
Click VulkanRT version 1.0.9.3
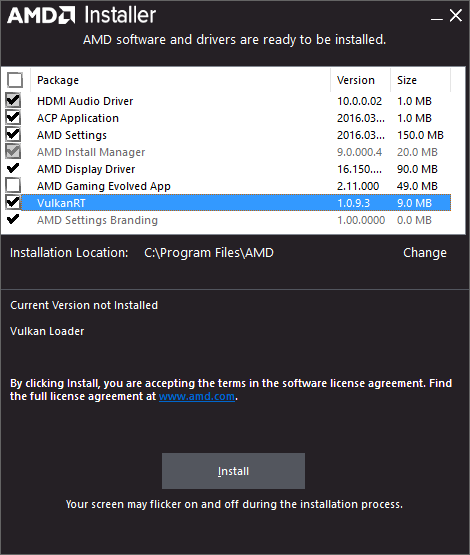[353, 203]
